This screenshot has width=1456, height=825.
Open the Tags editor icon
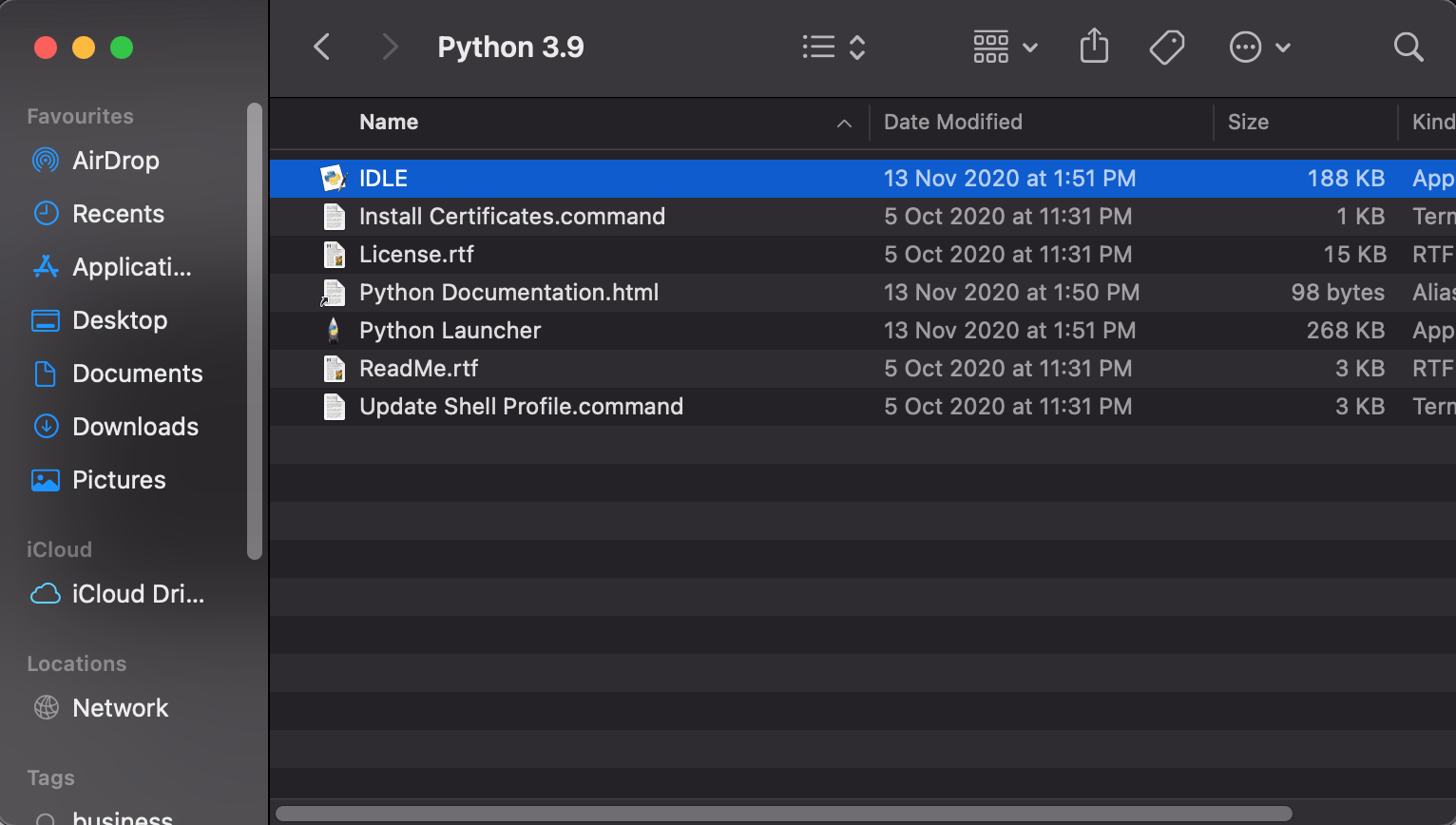(x=1166, y=47)
